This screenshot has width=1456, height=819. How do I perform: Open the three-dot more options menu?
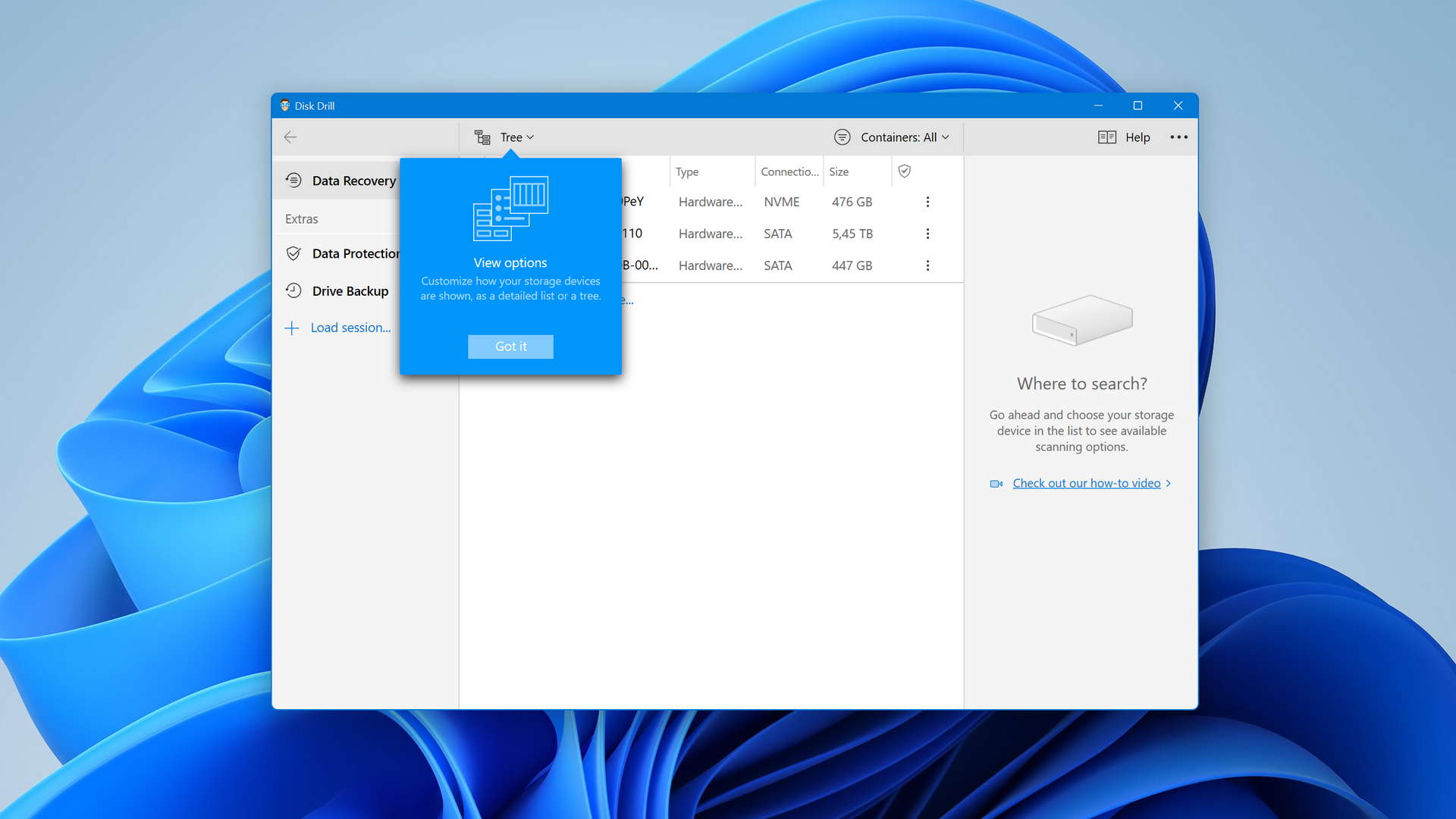[x=1178, y=137]
